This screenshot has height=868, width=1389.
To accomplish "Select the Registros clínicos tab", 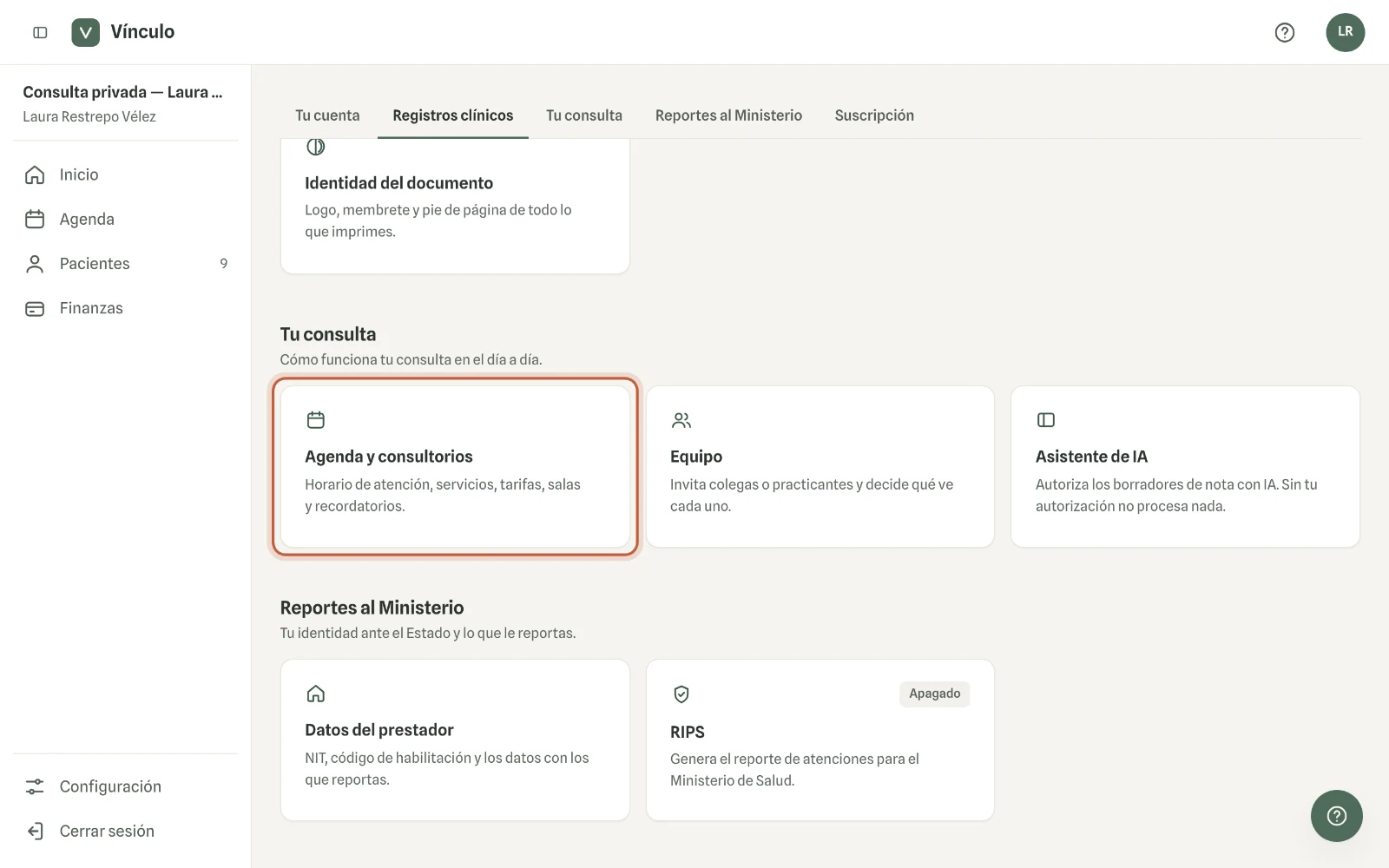I will point(452,115).
